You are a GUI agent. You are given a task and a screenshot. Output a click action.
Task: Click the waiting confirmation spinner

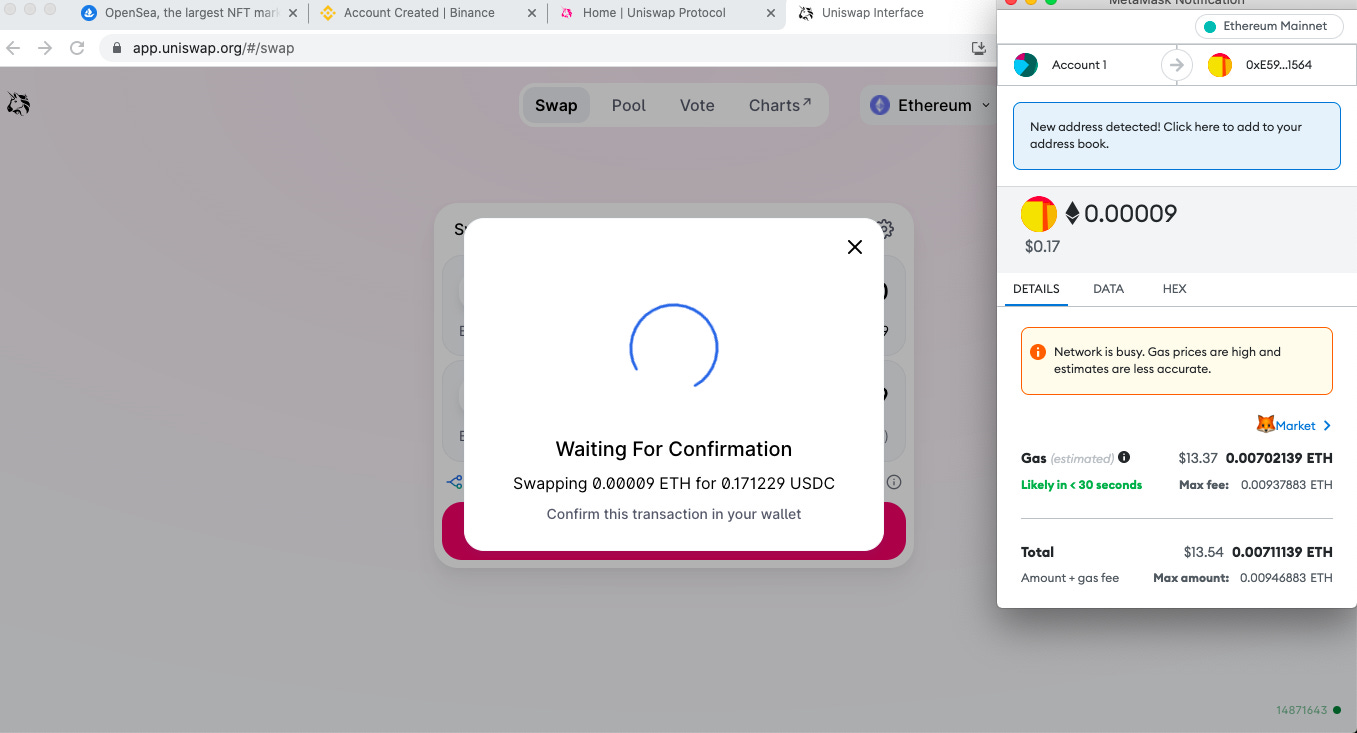point(673,347)
